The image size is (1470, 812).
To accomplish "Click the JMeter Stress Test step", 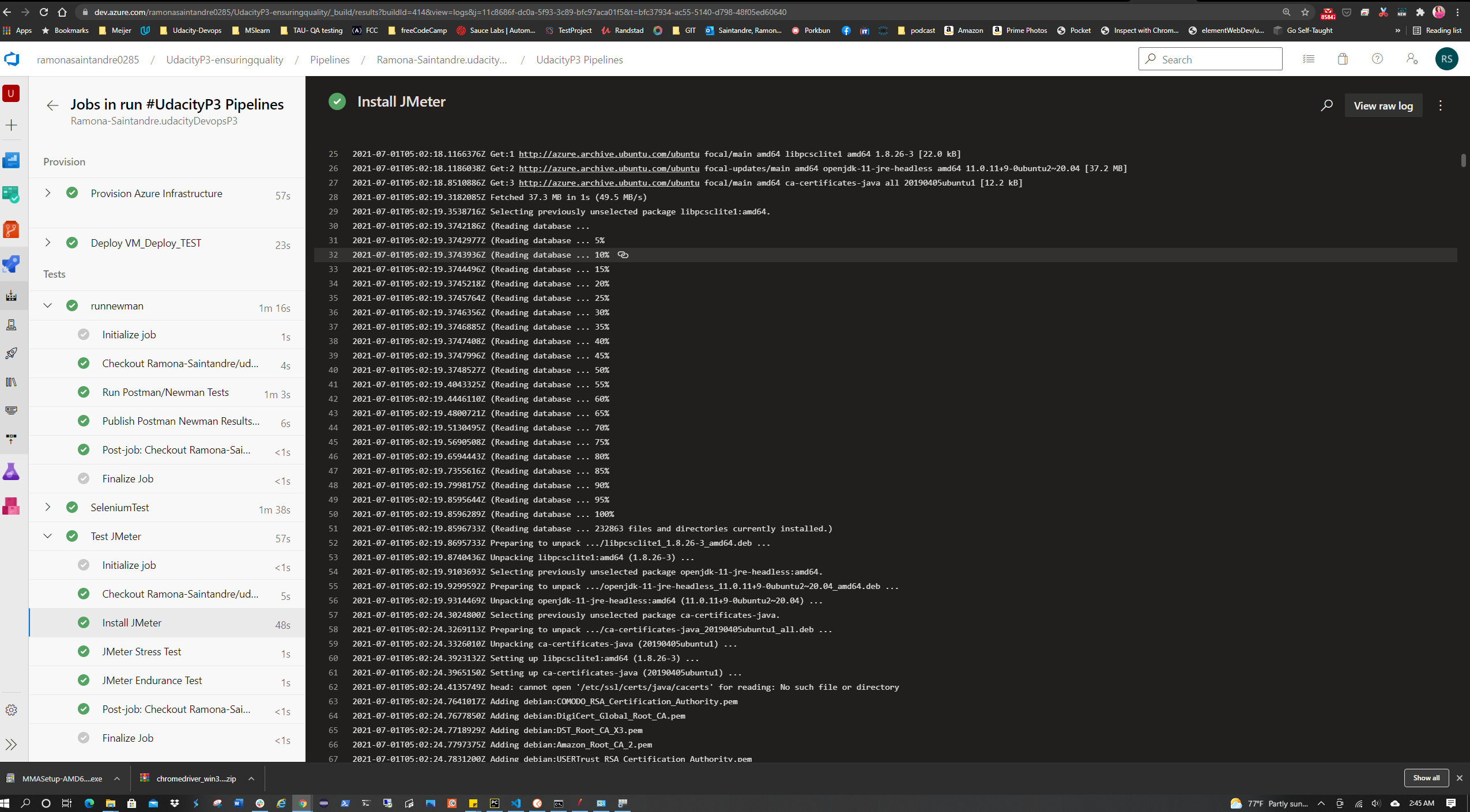I will tap(141, 651).
